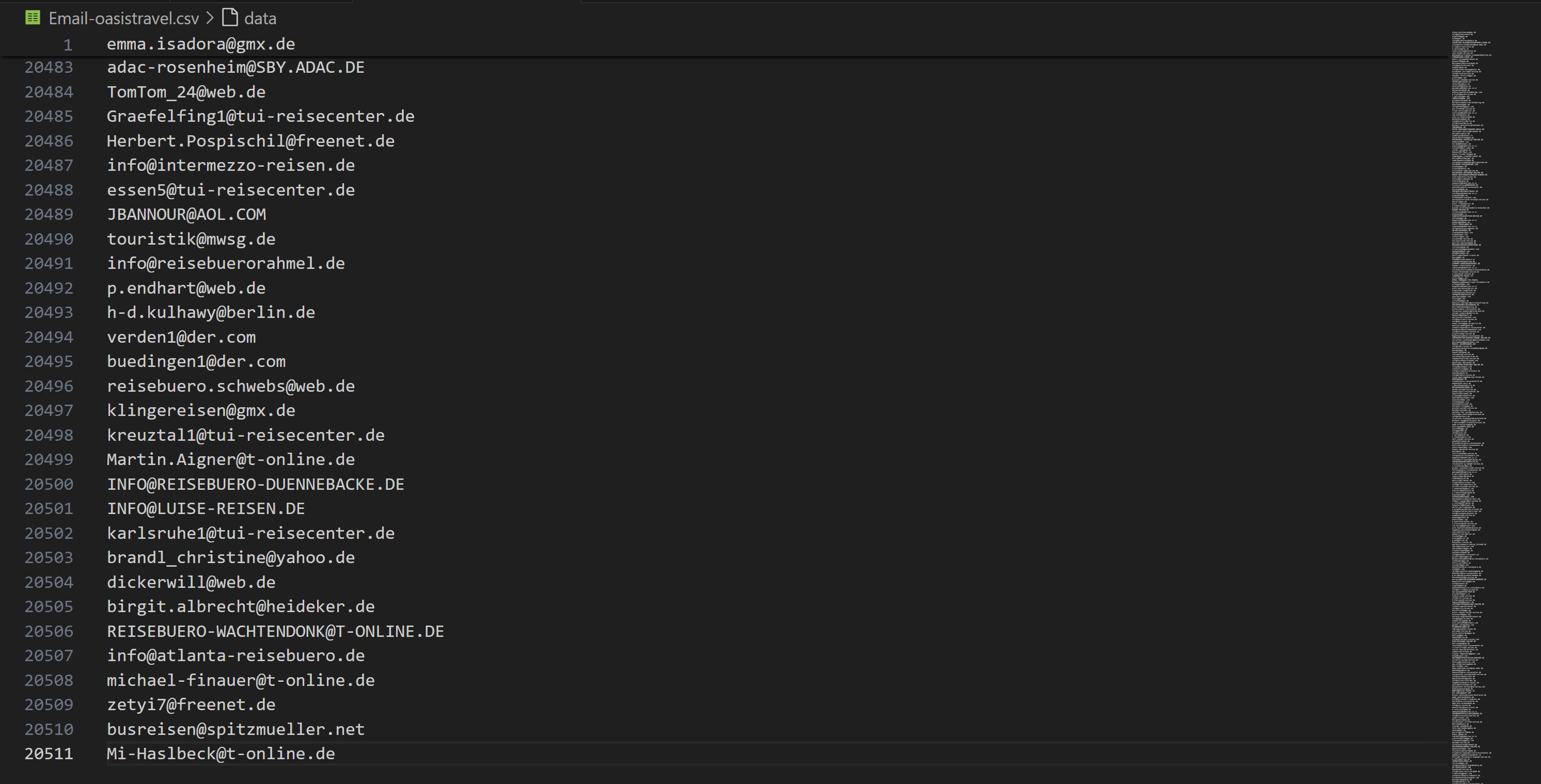Select line number 20511 in the gutter
This screenshot has width=1541, height=784.
(49, 754)
